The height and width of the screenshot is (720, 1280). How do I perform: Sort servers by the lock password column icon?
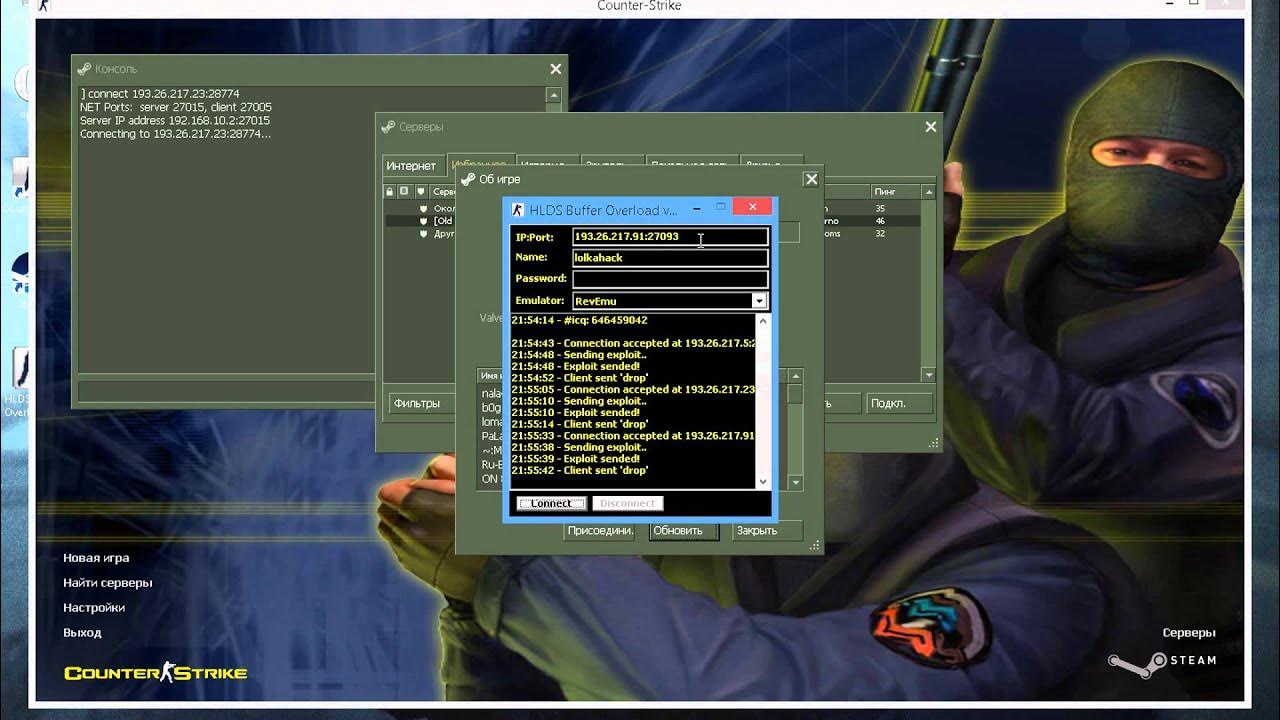(x=390, y=191)
